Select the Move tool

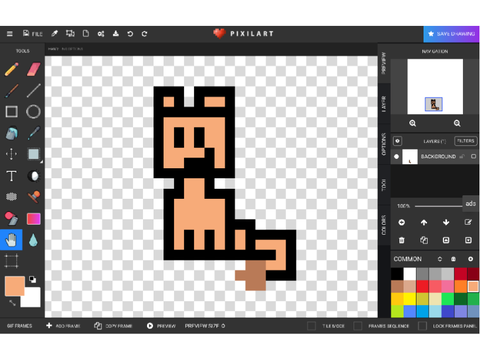pyautogui.click(x=12, y=154)
